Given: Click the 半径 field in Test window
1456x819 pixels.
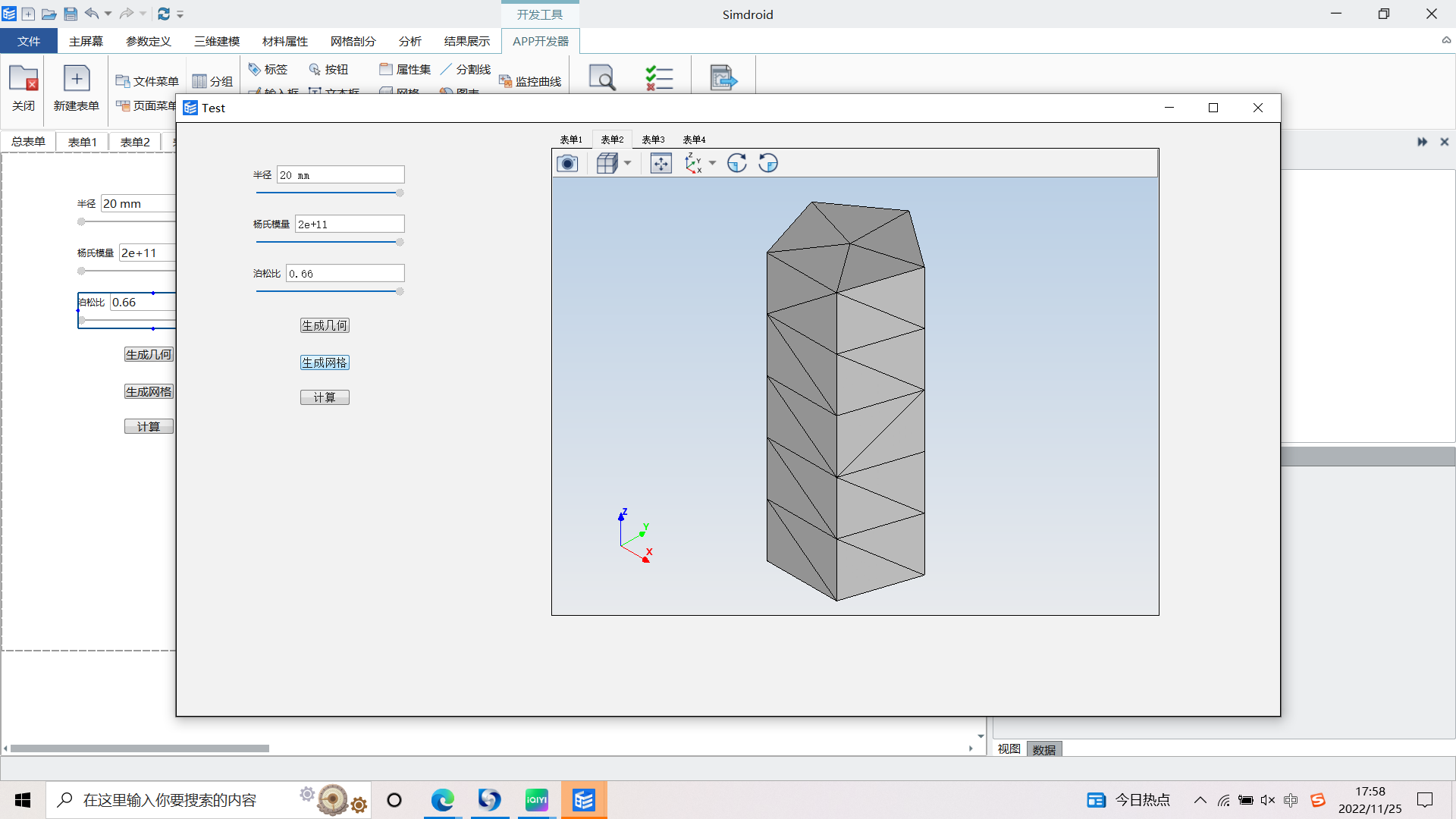Looking at the screenshot, I should click(340, 175).
